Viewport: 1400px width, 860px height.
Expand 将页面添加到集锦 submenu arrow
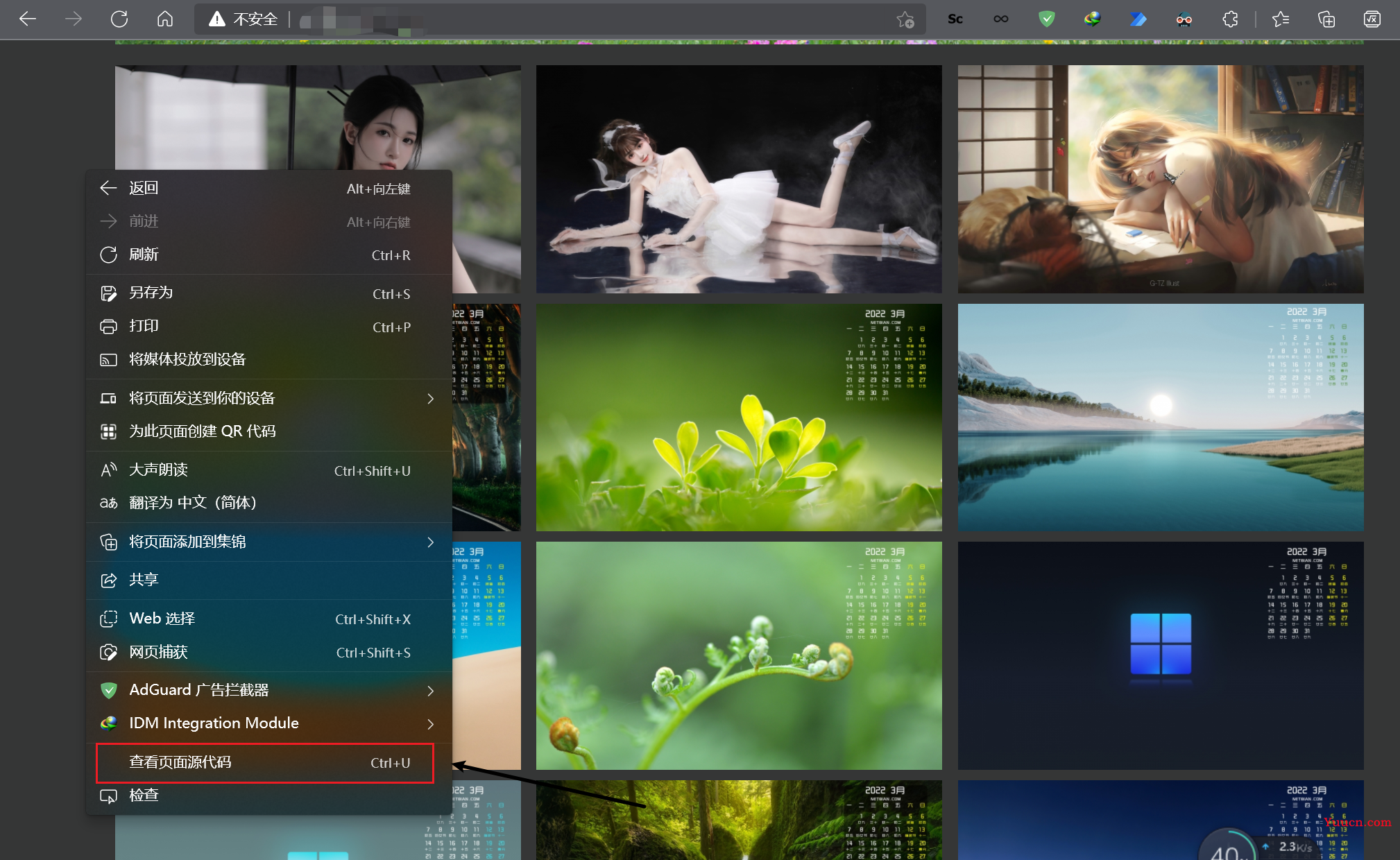coord(431,542)
